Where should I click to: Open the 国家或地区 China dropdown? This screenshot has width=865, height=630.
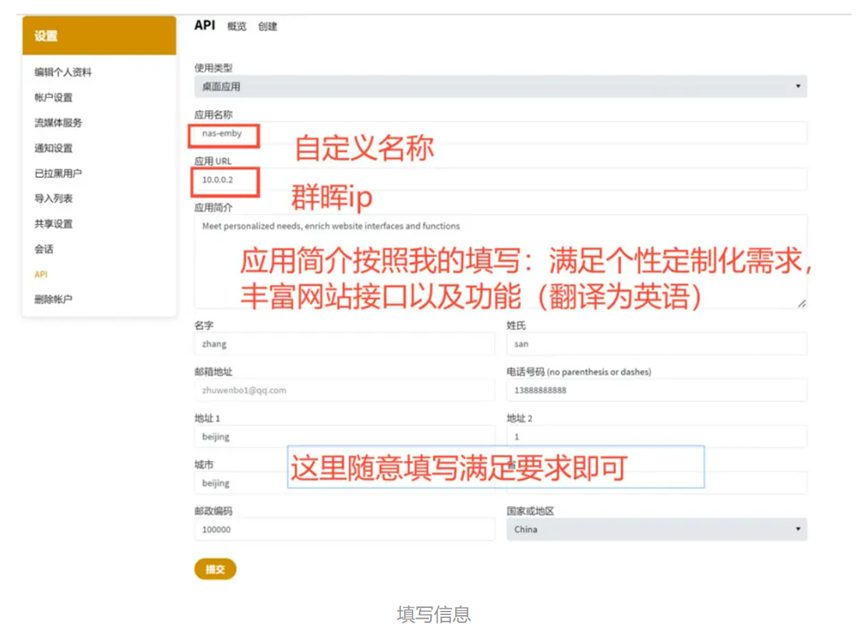[x=656, y=529]
